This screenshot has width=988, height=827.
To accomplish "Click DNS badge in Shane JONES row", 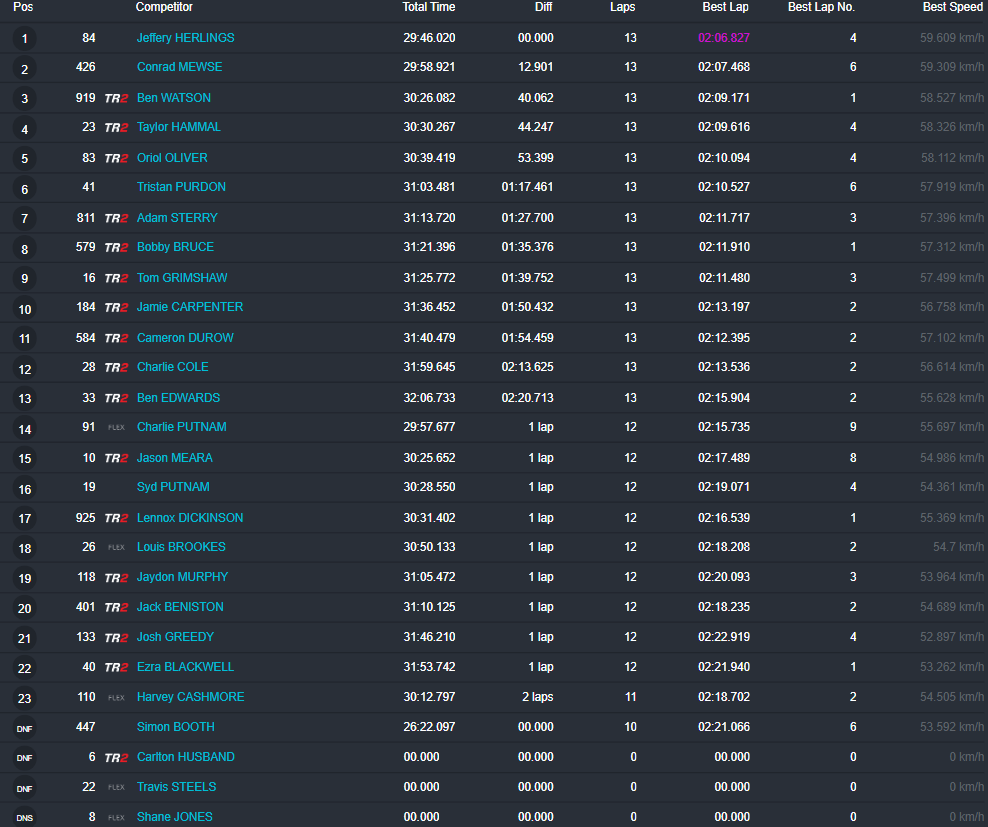I will 25,817.
